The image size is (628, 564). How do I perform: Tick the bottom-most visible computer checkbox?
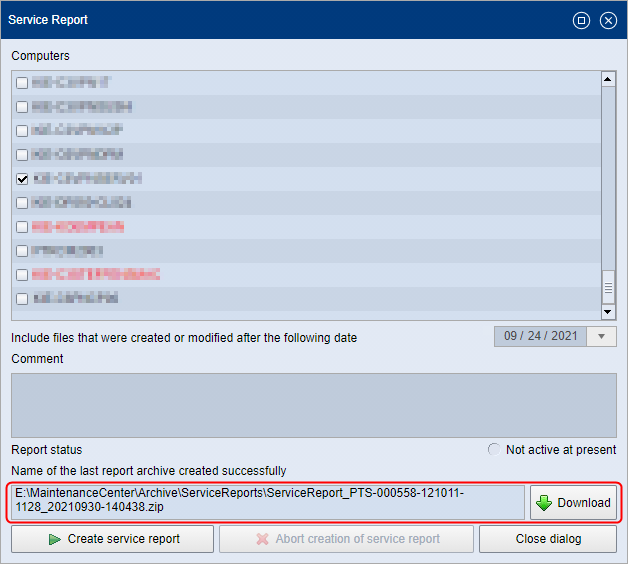point(22,299)
